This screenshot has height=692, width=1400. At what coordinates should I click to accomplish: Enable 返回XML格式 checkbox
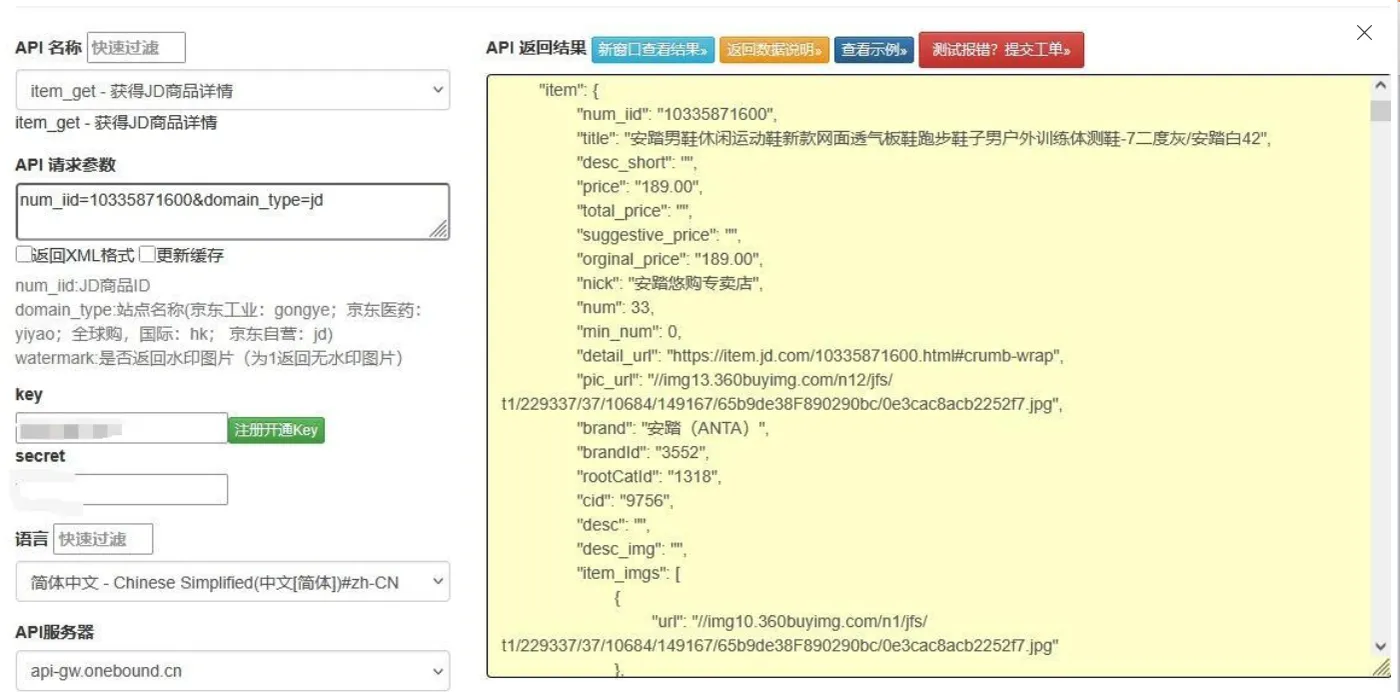click(x=23, y=255)
